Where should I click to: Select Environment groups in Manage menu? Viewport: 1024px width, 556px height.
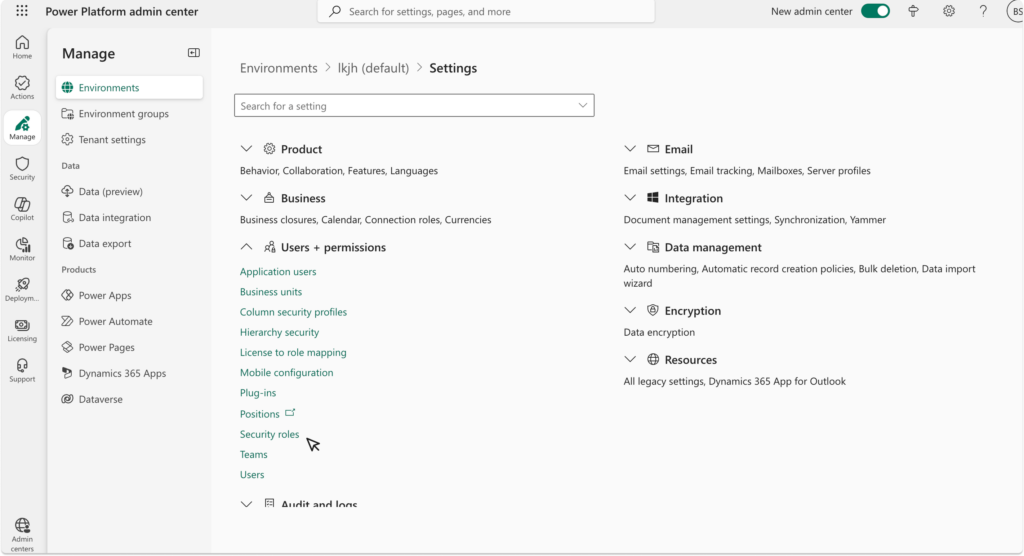coord(123,114)
